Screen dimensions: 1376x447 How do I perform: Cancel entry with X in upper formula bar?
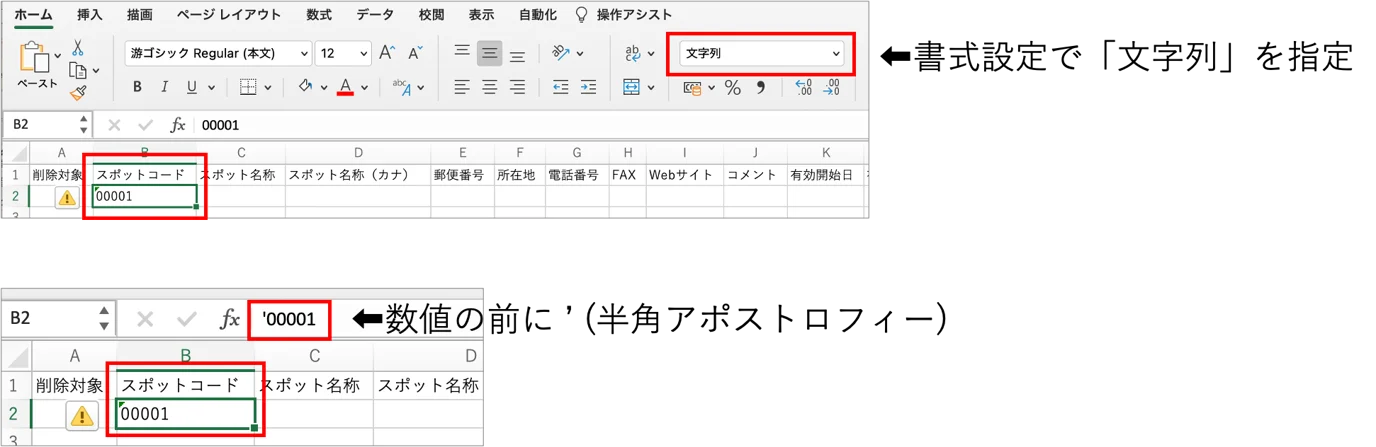(x=114, y=125)
